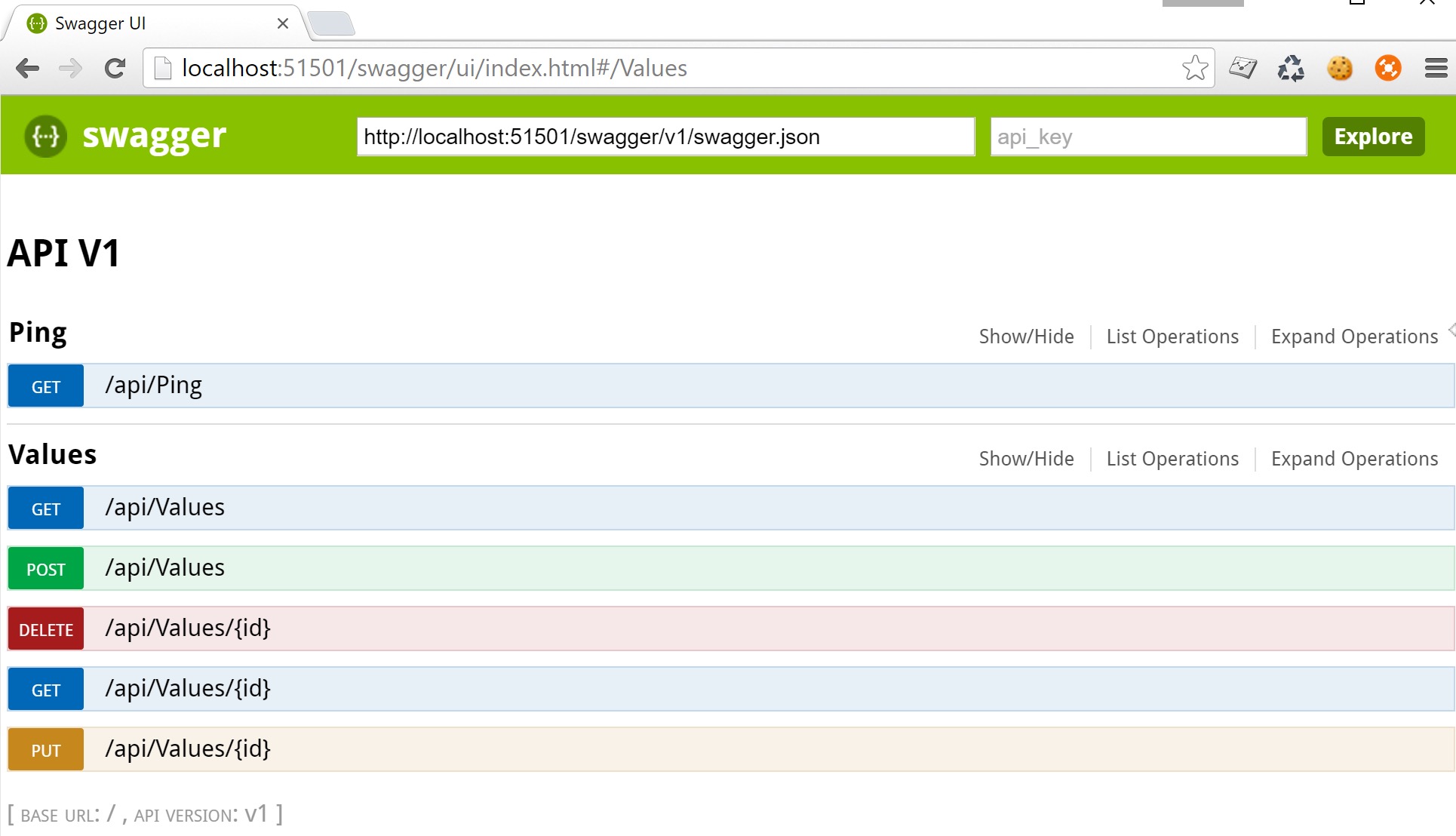Screen dimensions: 1456x836
Task: Click the cookie extension icon
Action: pyautogui.click(x=1340, y=69)
